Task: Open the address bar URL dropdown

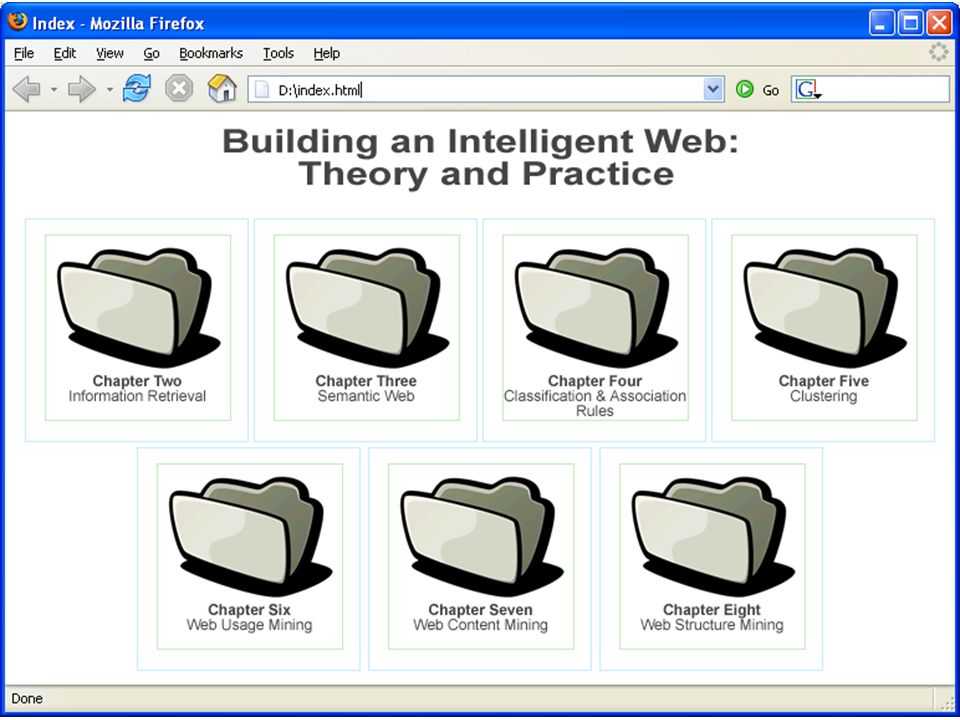Action: [713, 90]
